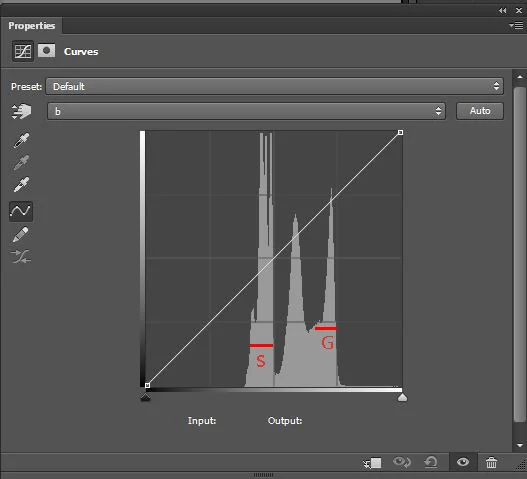Open the Preset dropdown showing Default
Viewport: 527px width, 479px height.
pos(275,86)
